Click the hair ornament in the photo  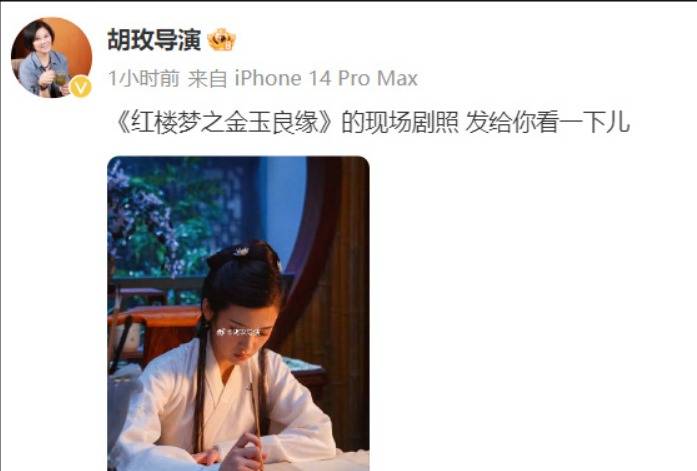[x=241, y=252]
